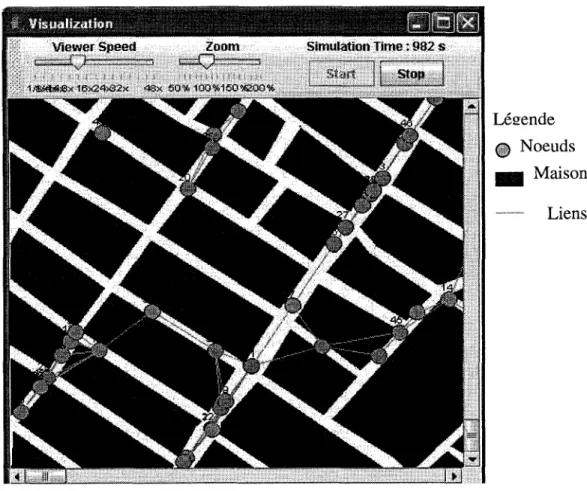Click the Zoom slider thumb
This screenshot has width=587, height=491.
point(206,62)
